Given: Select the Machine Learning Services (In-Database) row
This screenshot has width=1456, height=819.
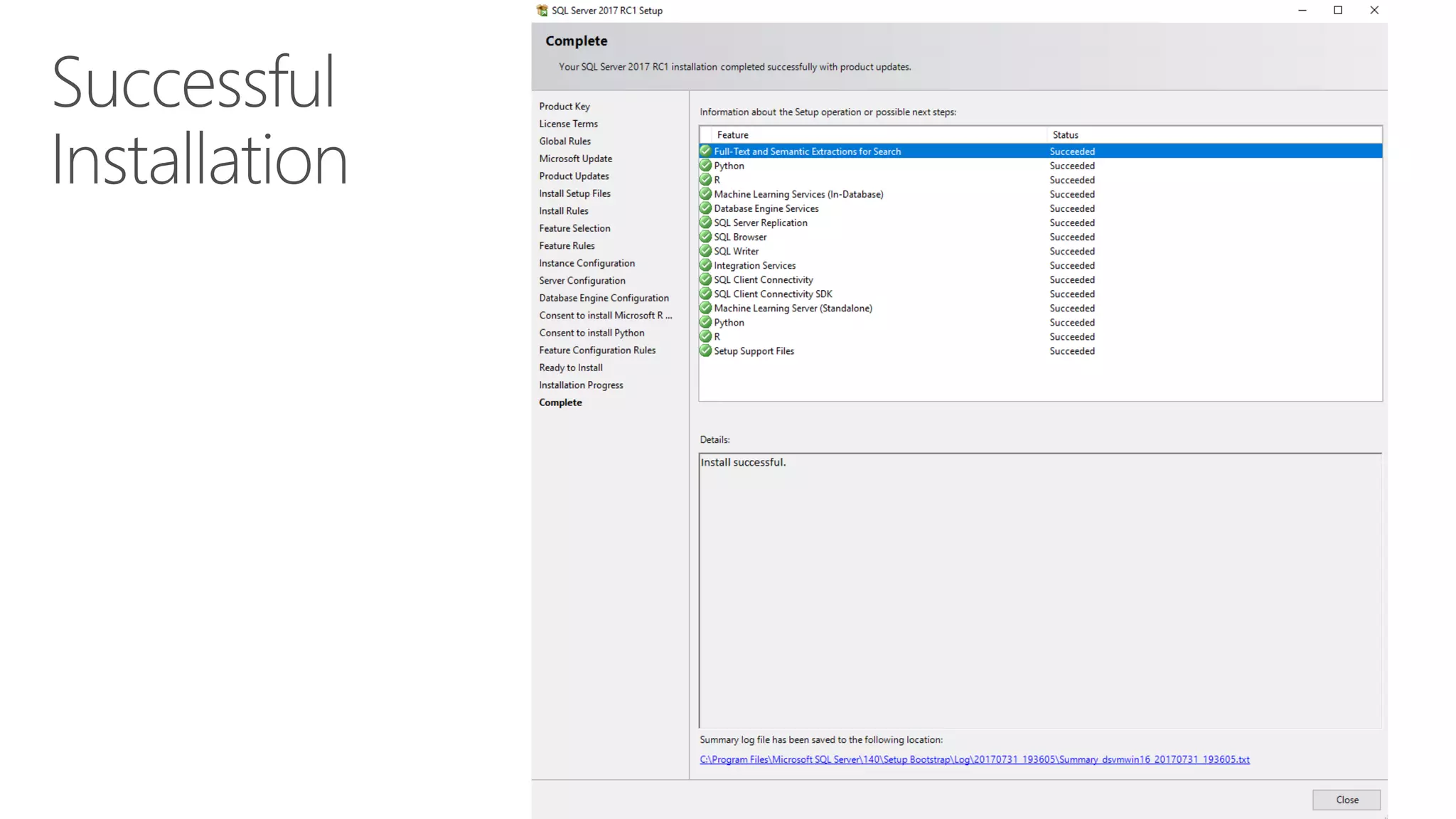Looking at the screenshot, I should tap(1041, 194).
